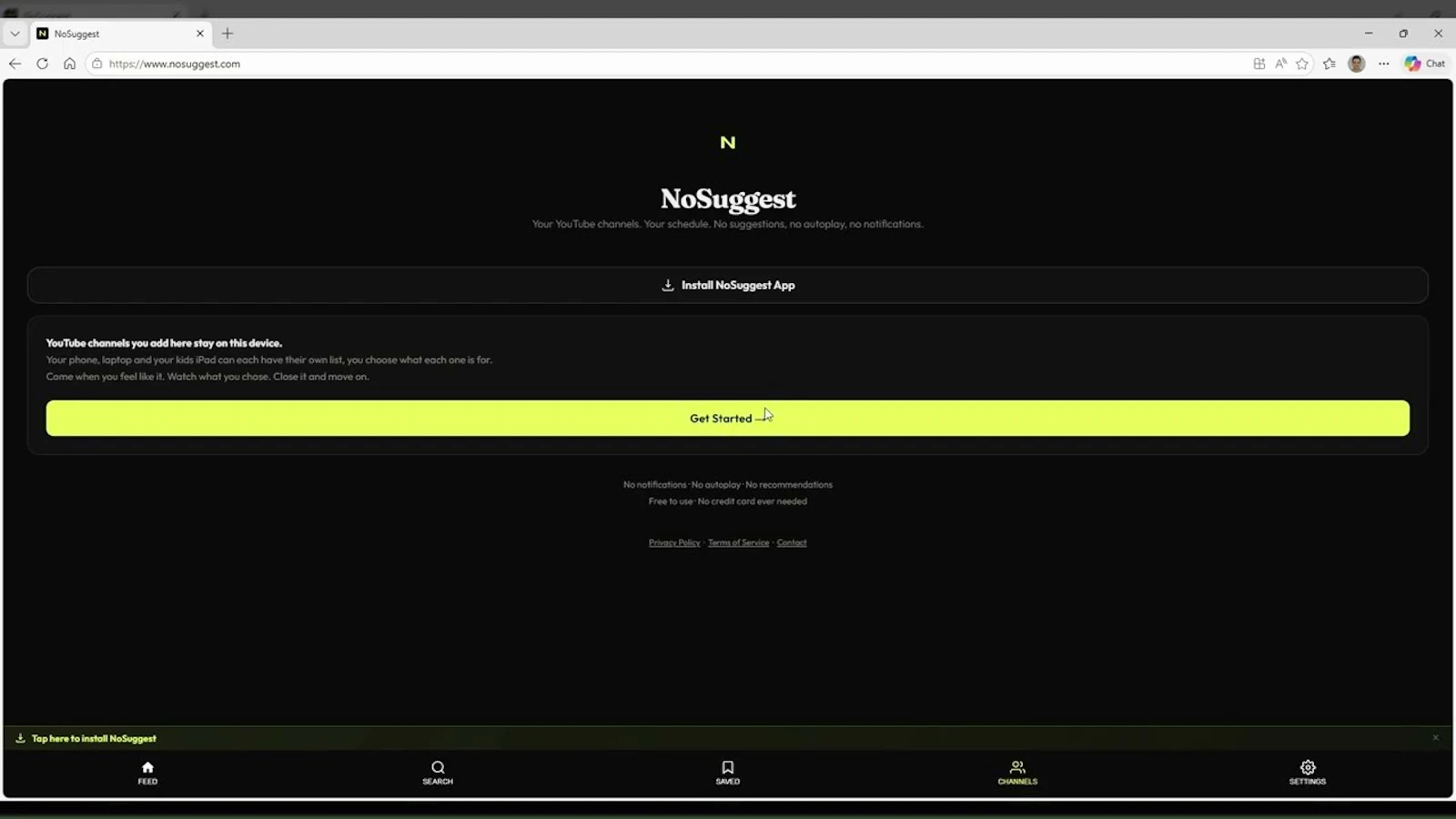The width and height of the screenshot is (1456, 819).
Task: Select the NoSuggest browser tab
Action: (x=121, y=34)
